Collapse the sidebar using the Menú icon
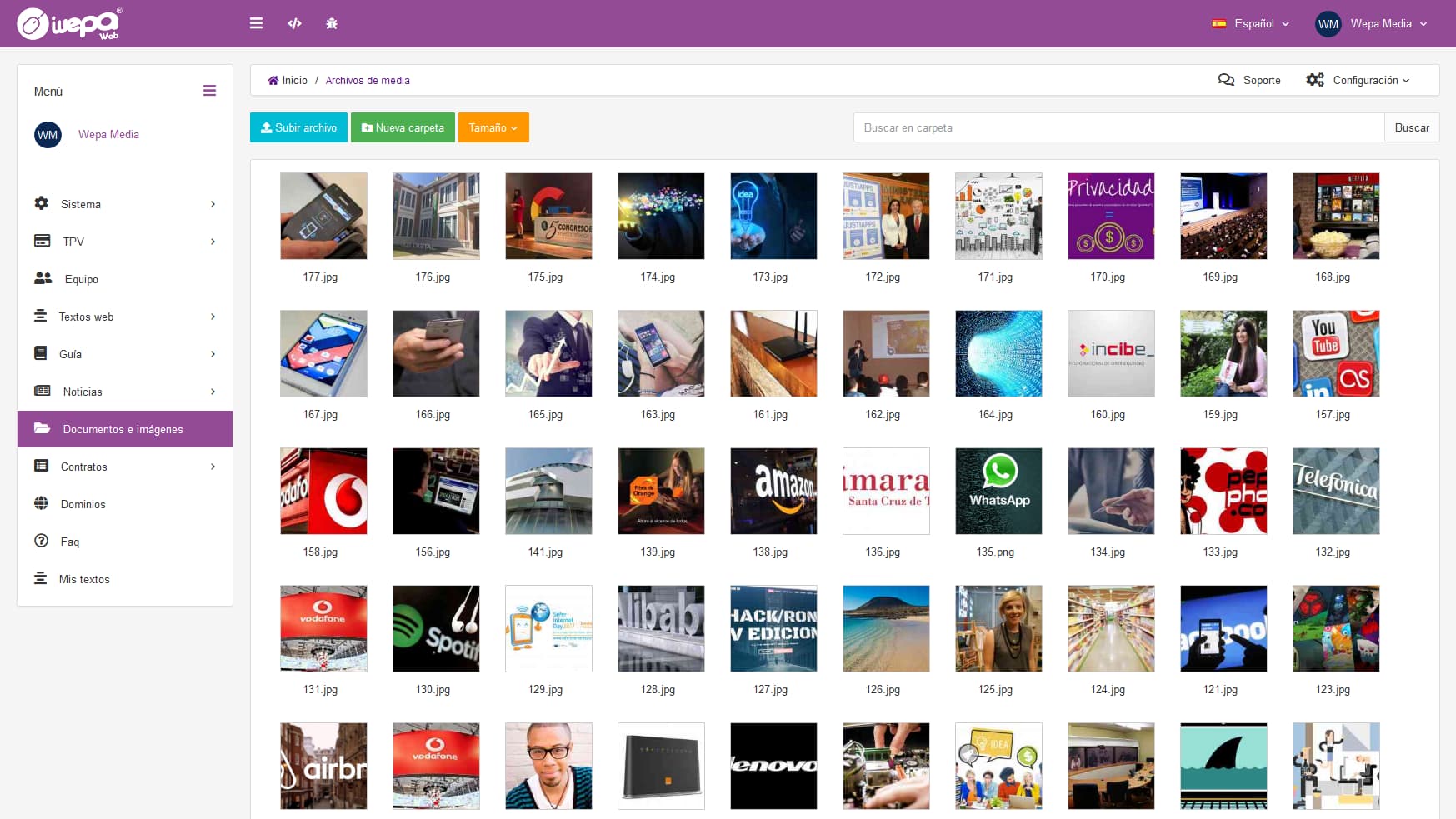 [209, 90]
